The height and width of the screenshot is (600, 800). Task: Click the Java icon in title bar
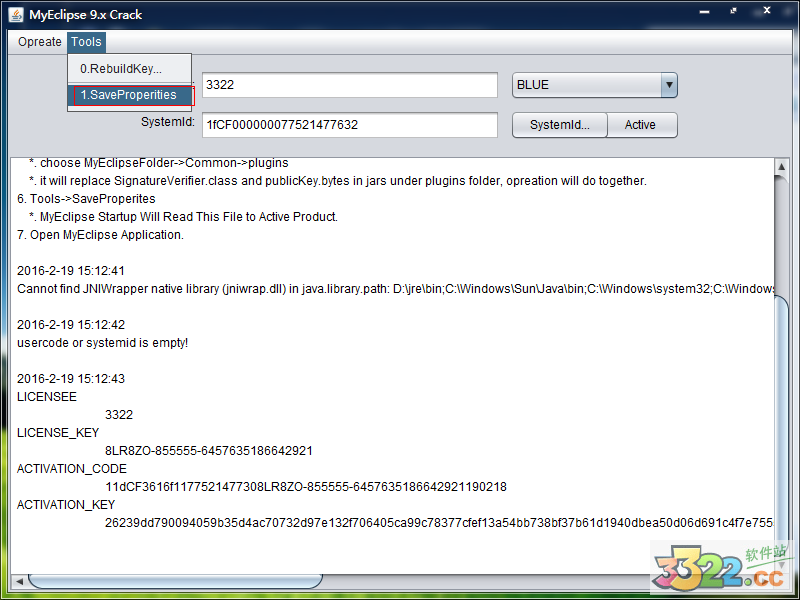16,14
